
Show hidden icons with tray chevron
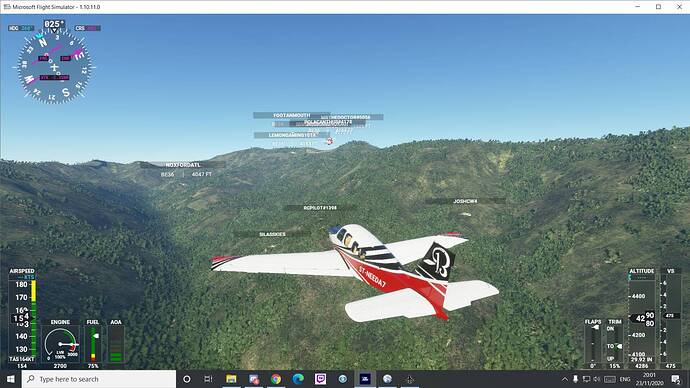click(x=565, y=379)
